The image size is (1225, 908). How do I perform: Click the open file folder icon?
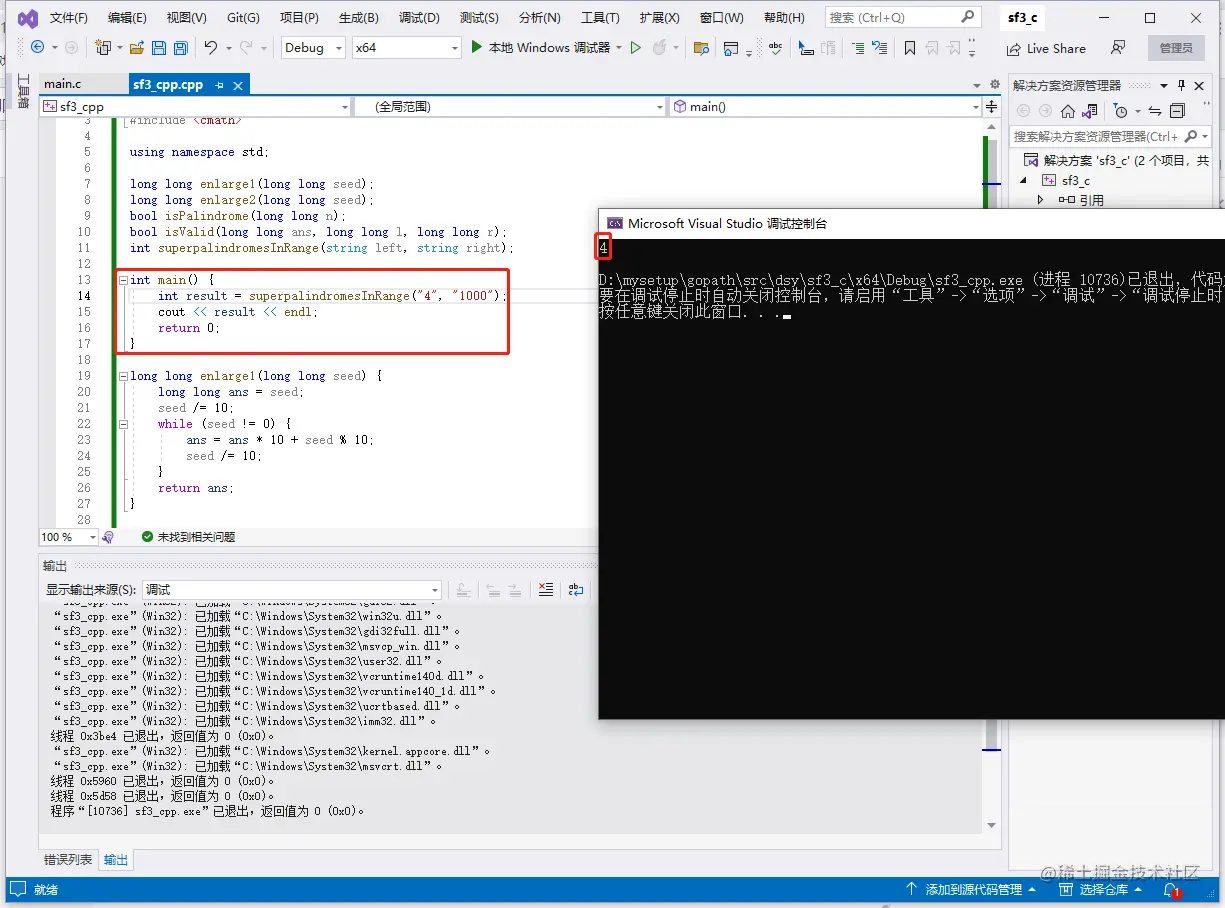[136, 47]
